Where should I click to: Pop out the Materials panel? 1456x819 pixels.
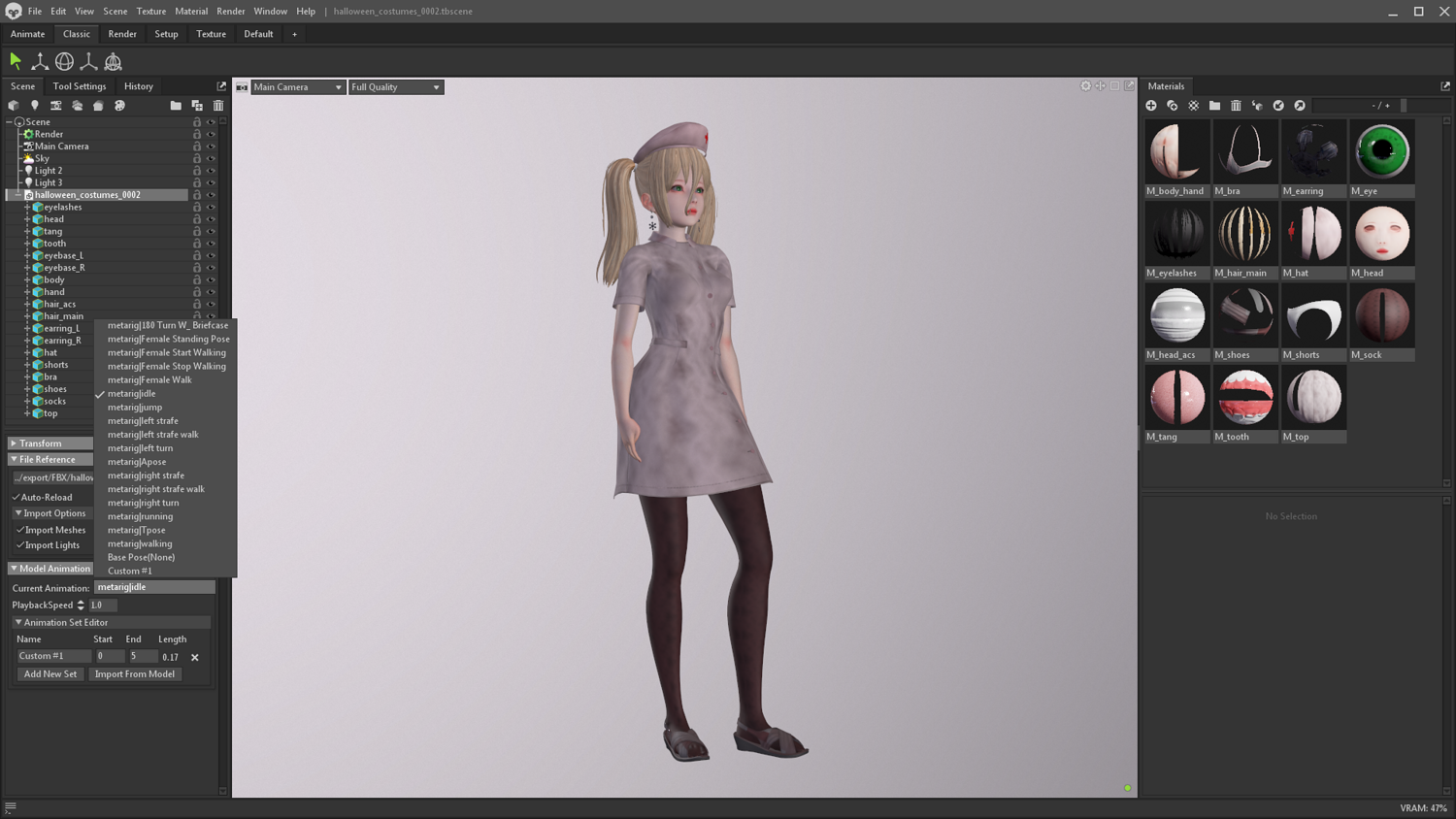(1445, 86)
